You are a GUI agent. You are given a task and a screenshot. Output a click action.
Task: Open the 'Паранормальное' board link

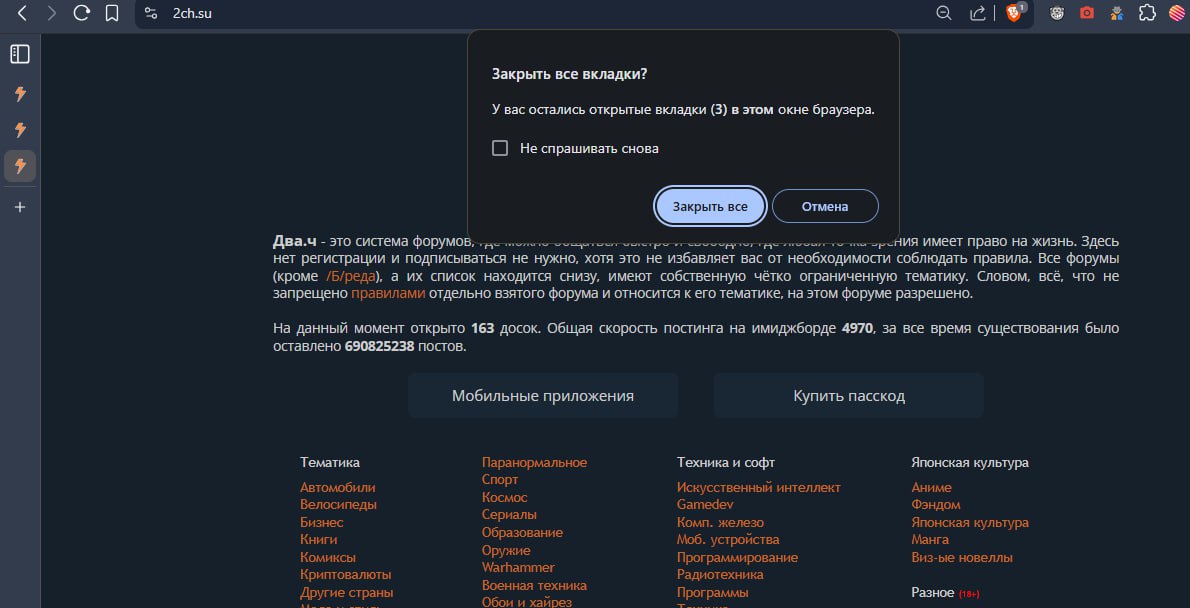534,462
